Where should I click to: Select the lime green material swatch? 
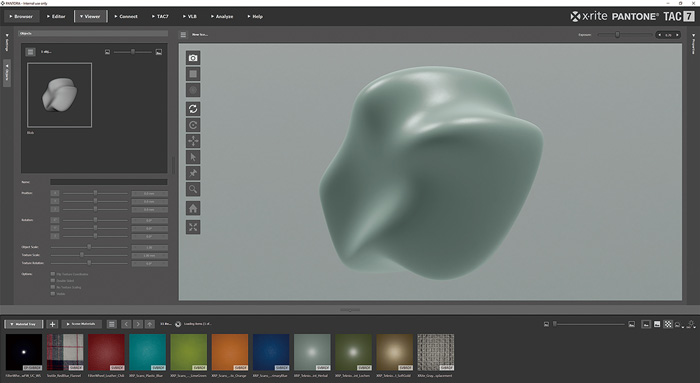tap(188, 352)
